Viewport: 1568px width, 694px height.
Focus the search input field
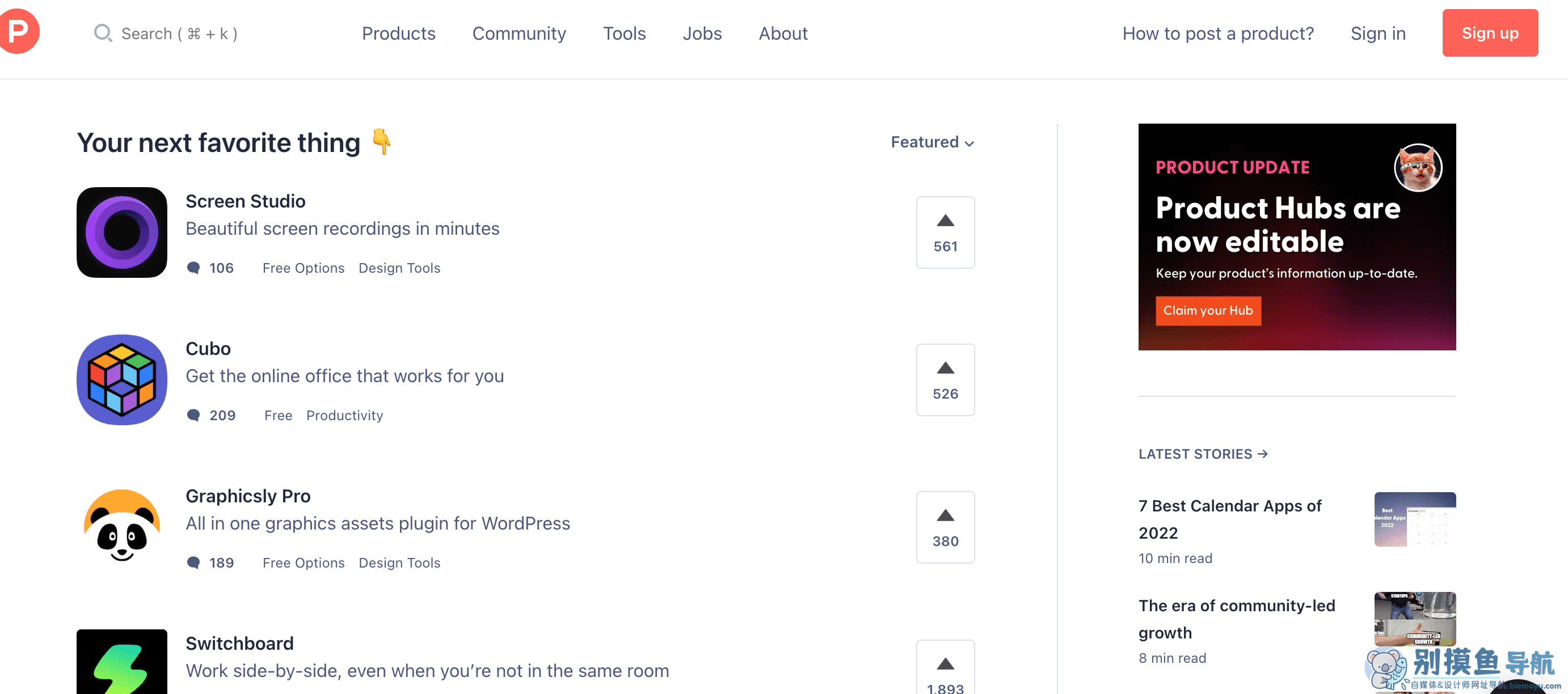(179, 33)
